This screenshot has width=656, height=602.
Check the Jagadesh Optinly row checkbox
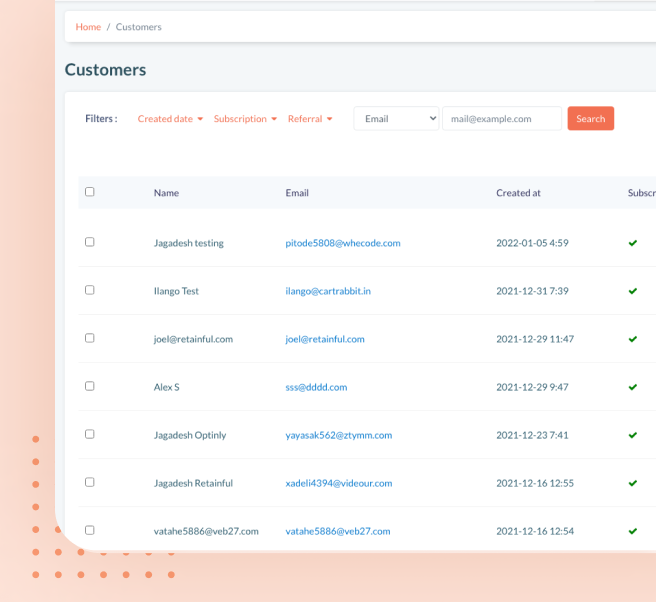click(x=90, y=434)
